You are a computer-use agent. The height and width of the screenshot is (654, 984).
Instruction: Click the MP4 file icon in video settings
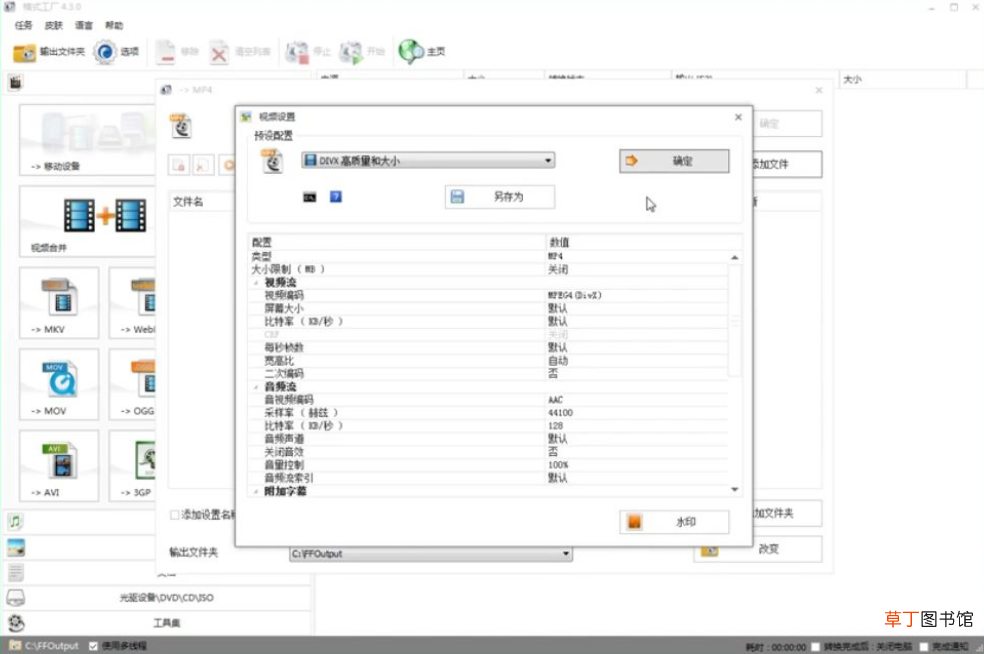pyautogui.click(x=272, y=161)
